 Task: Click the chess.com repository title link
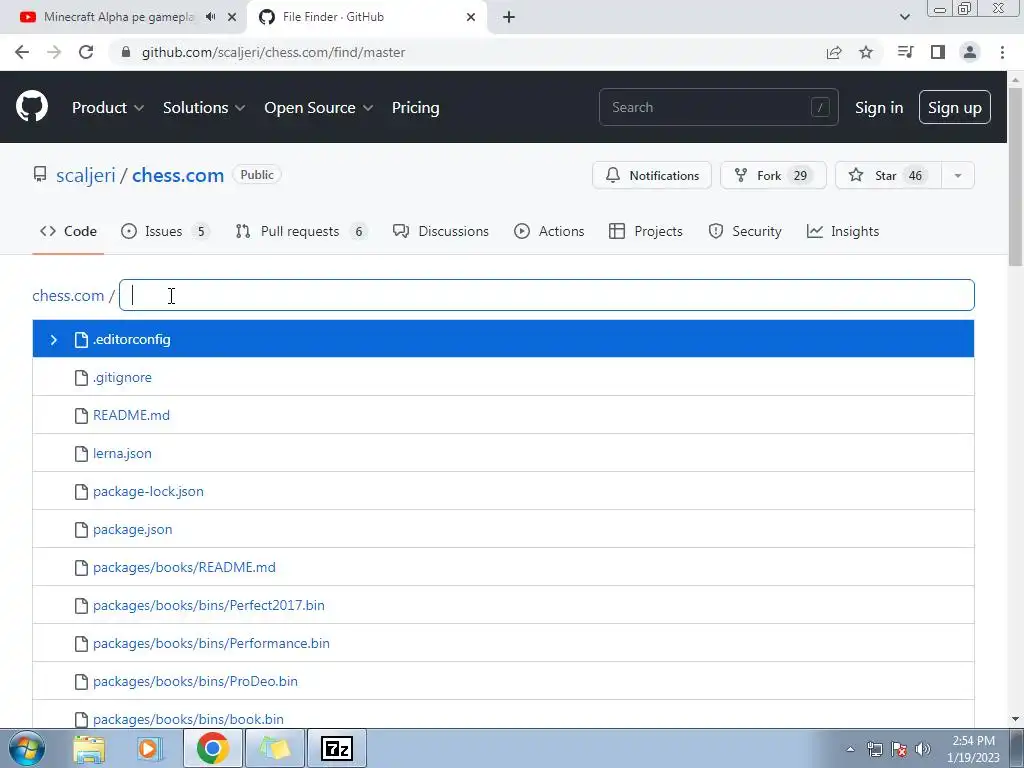pos(178,175)
